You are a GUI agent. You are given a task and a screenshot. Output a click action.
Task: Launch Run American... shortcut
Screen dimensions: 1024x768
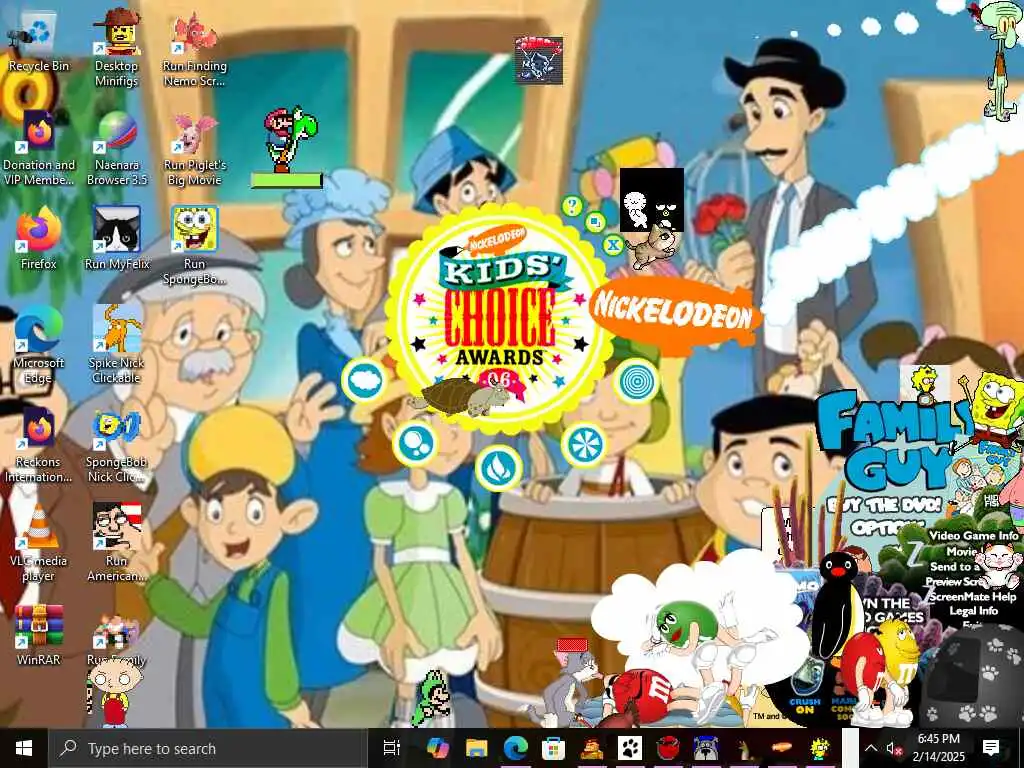click(116, 542)
